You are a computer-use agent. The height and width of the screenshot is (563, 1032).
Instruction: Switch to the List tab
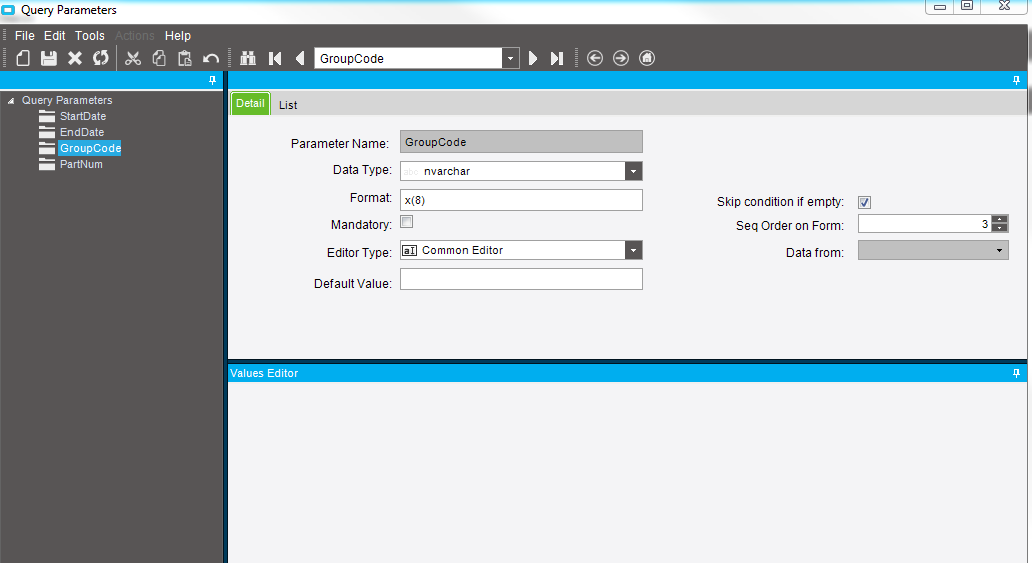(x=288, y=105)
